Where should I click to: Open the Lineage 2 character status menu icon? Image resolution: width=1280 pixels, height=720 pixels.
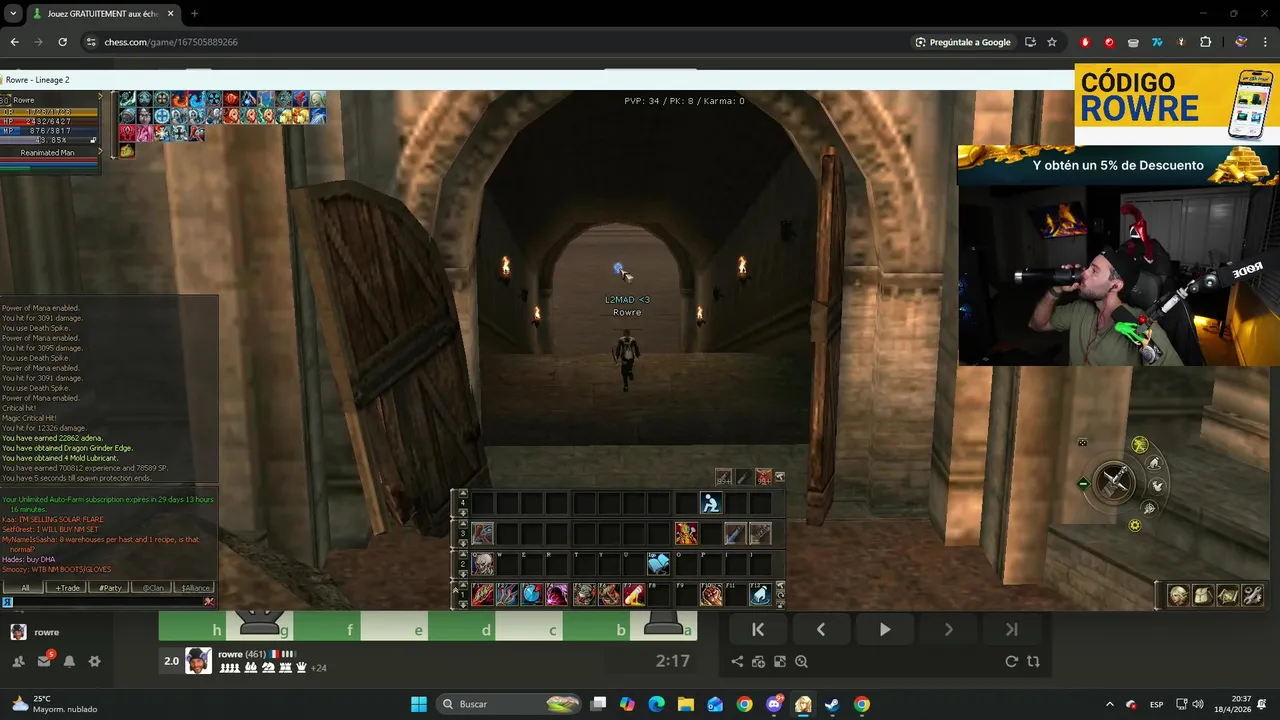click(x=1179, y=596)
